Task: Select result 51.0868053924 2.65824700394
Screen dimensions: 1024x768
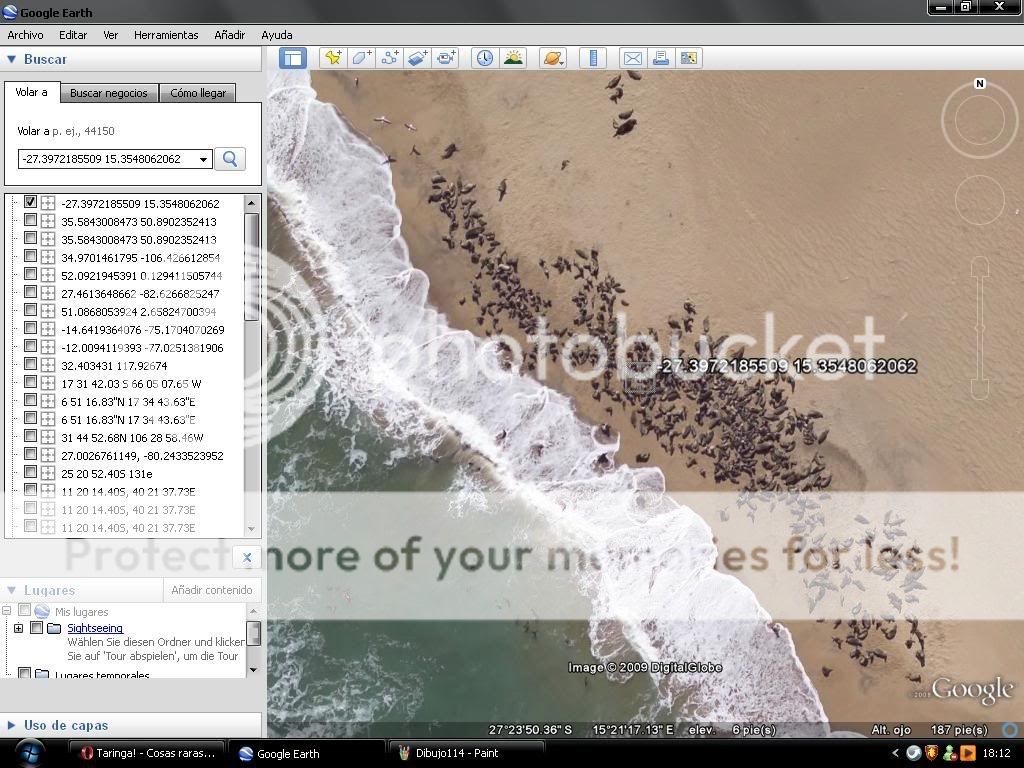Action: (x=138, y=312)
